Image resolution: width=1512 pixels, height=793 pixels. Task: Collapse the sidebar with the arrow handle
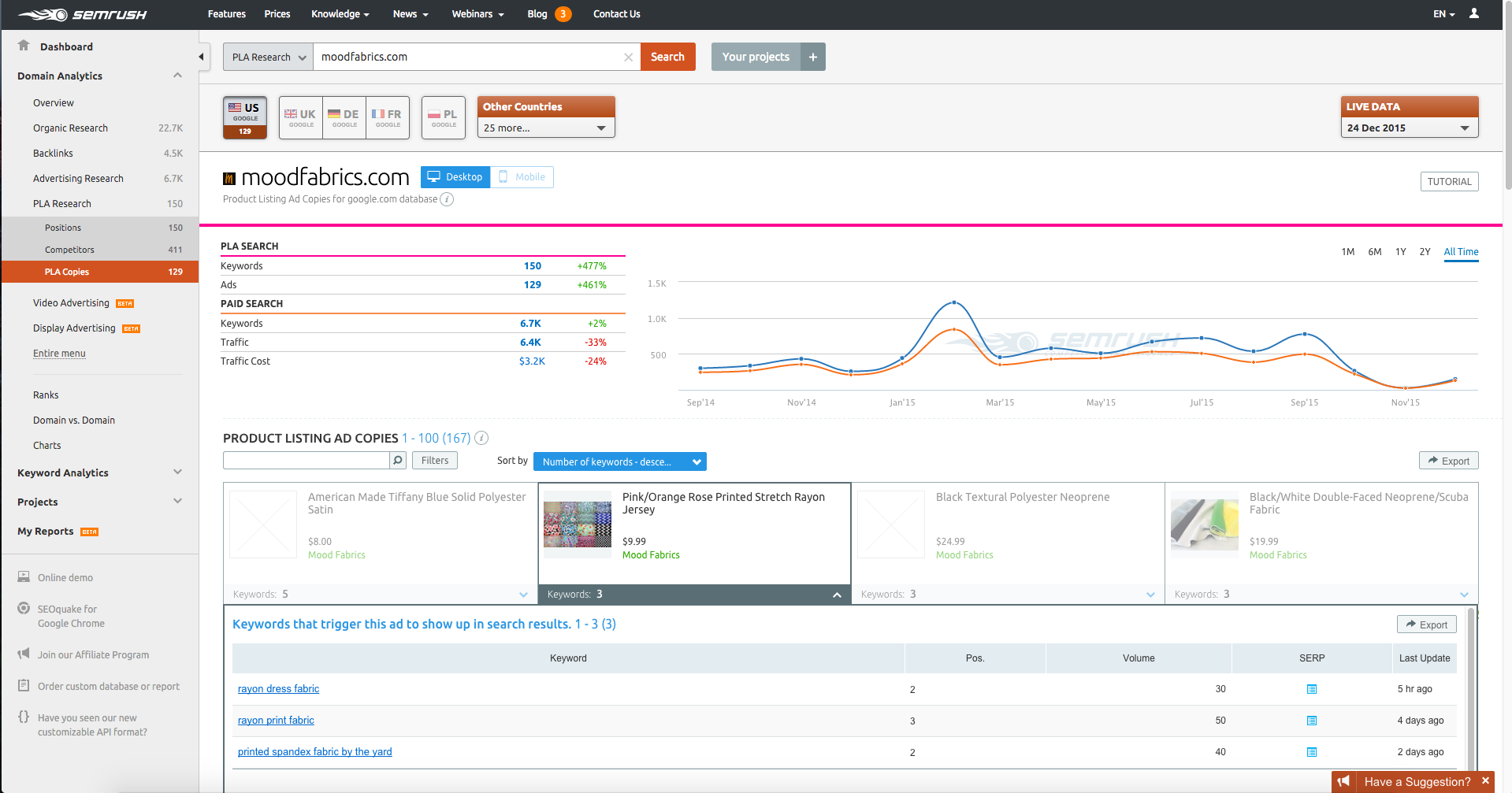(x=202, y=57)
